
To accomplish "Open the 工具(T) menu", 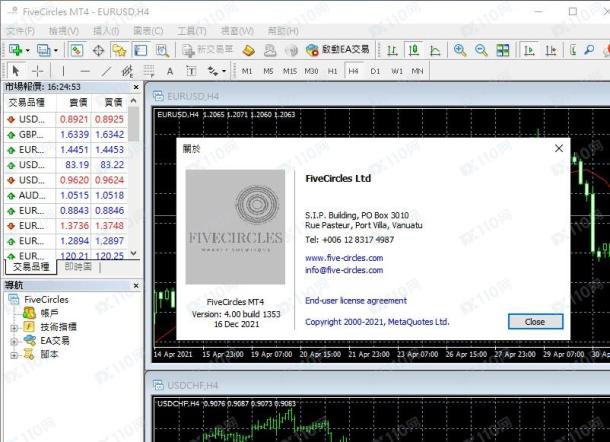I will [192, 31].
